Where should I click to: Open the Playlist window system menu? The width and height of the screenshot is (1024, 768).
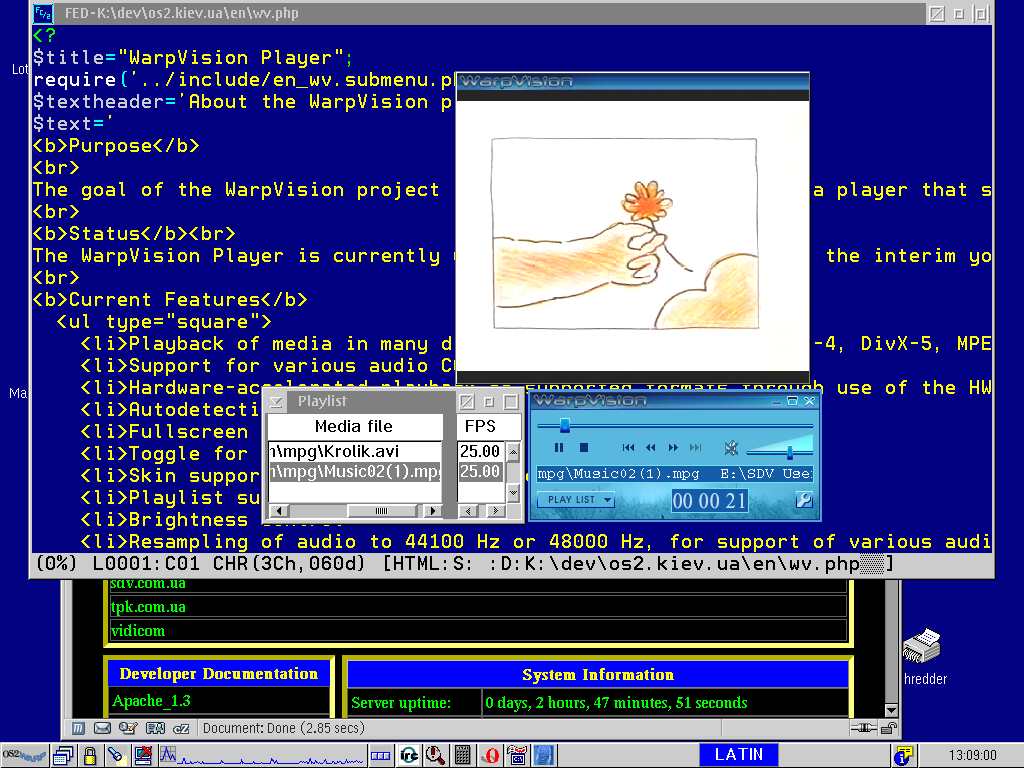pyautogui.click(x=276, y=402)
